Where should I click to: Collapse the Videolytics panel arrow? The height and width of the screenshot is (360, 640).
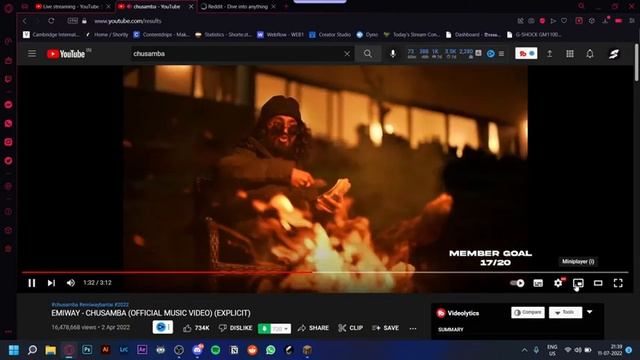pos(589,312)
